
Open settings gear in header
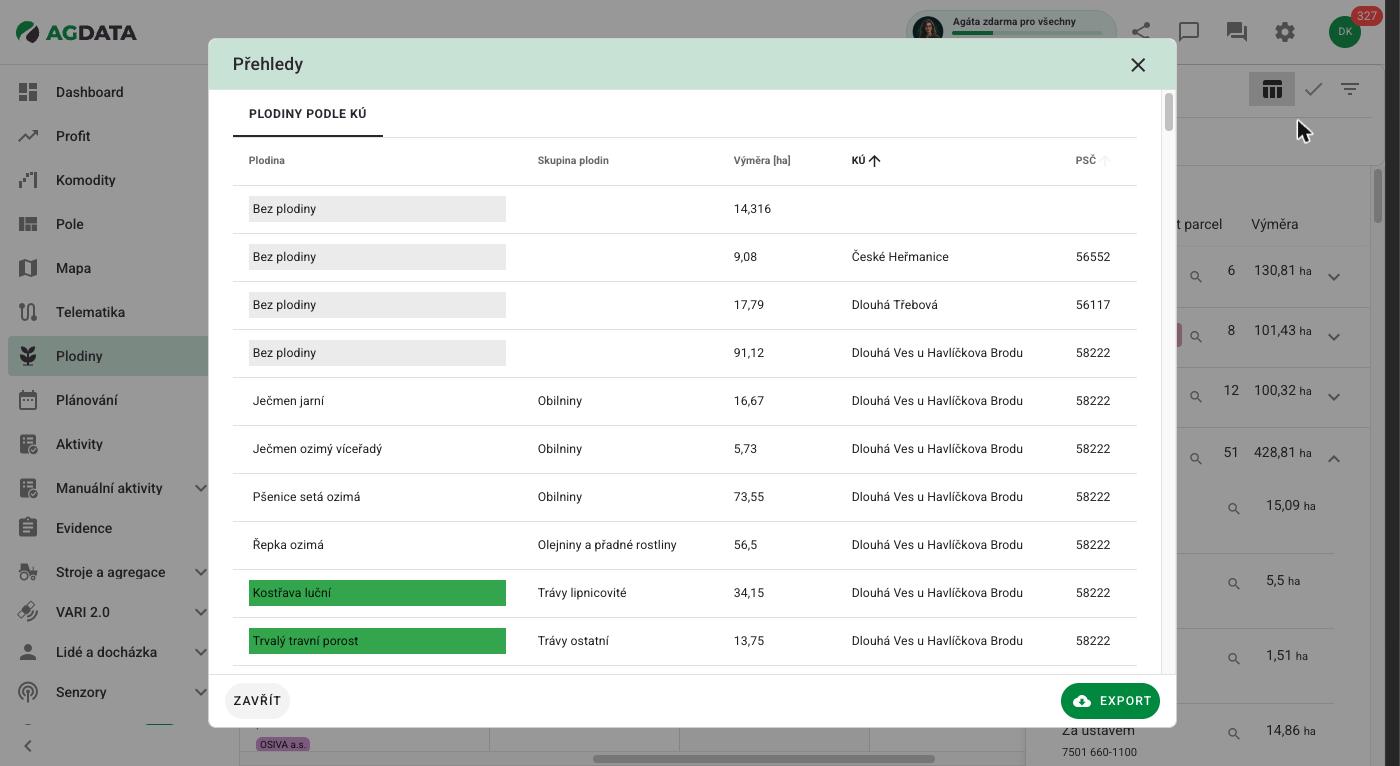(x=1285, y=32)
